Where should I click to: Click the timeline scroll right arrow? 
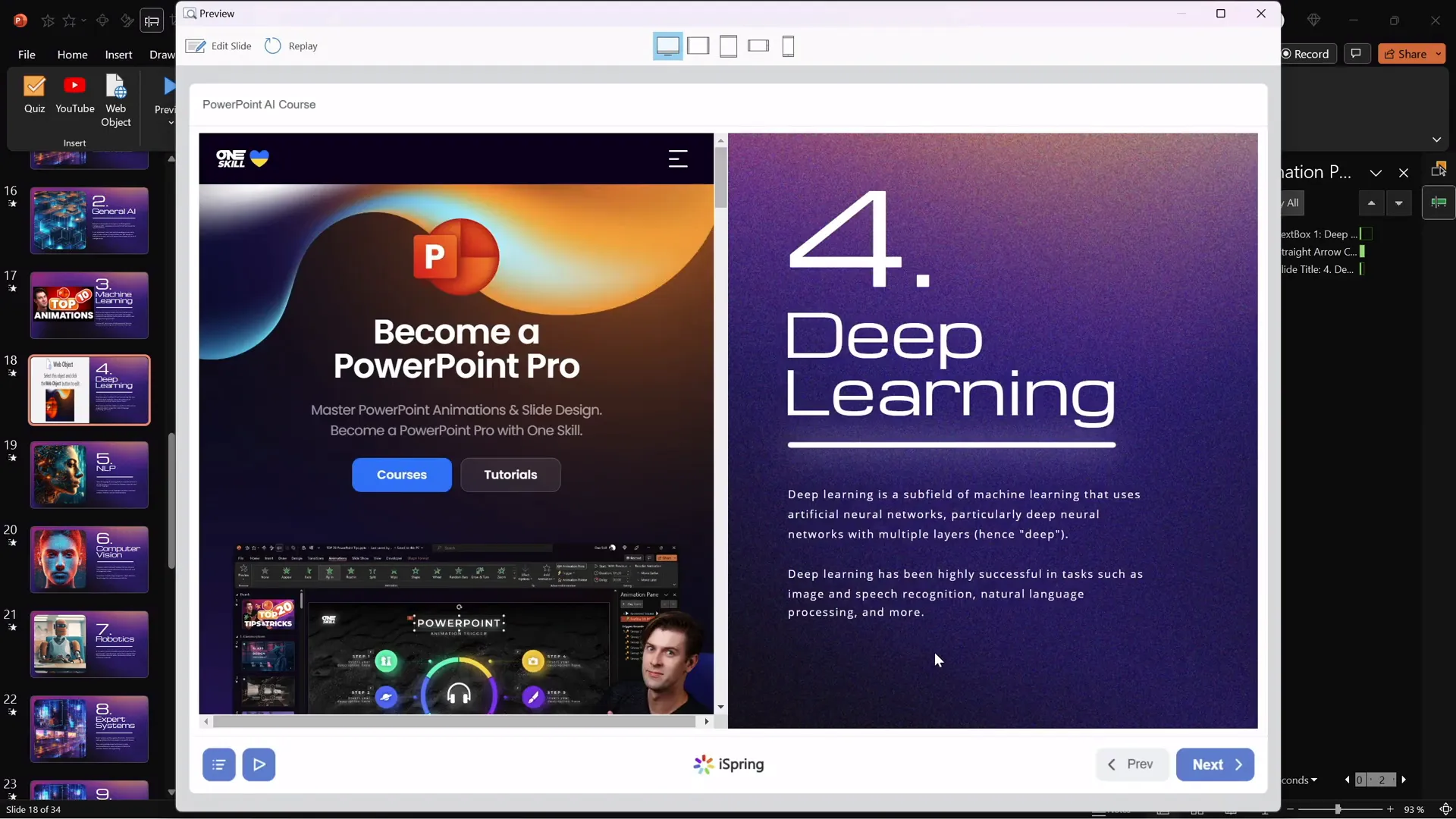coord(1404,780)
